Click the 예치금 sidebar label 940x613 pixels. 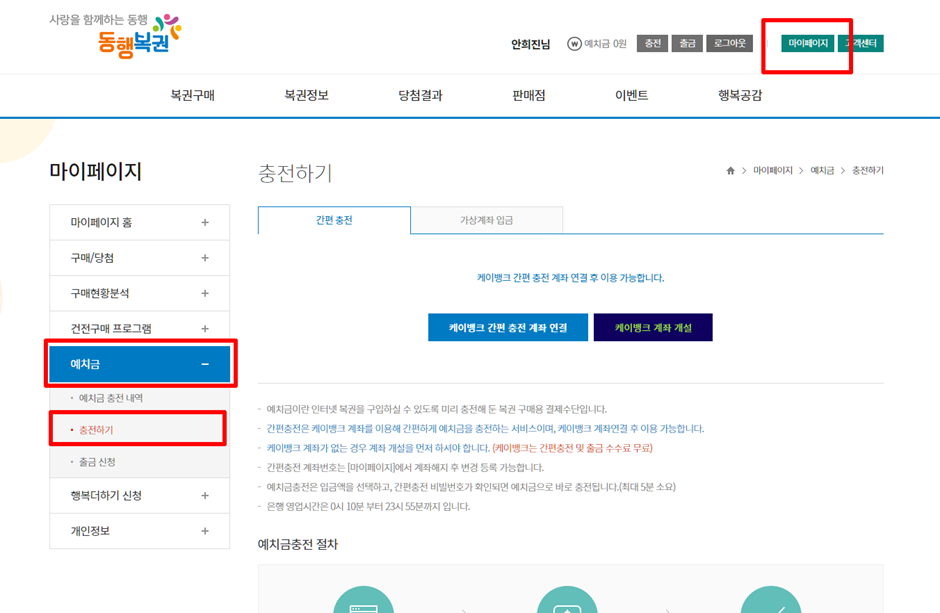pyautogui.click(x=85, y=364)
